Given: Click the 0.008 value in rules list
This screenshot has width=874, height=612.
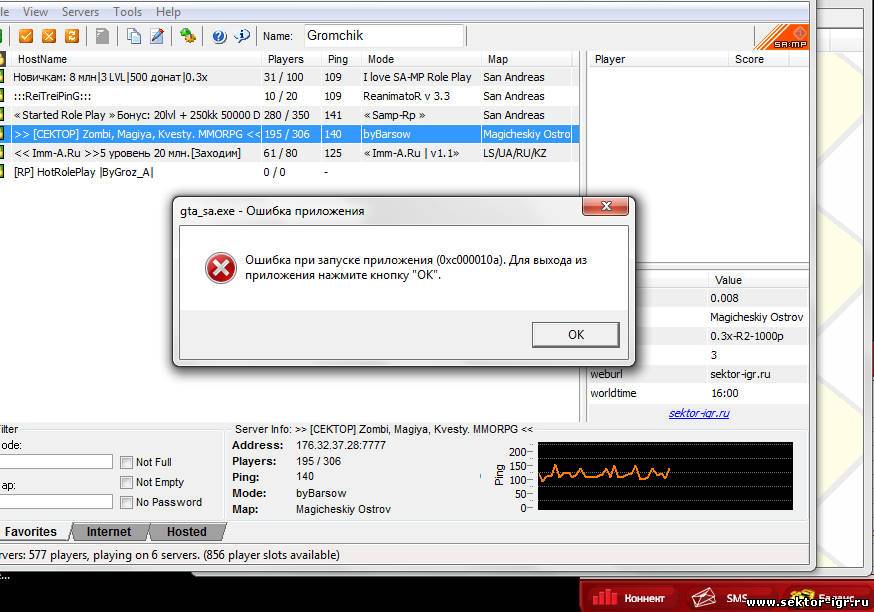Looking at the screenshot, I should click(x=724, y=298).
